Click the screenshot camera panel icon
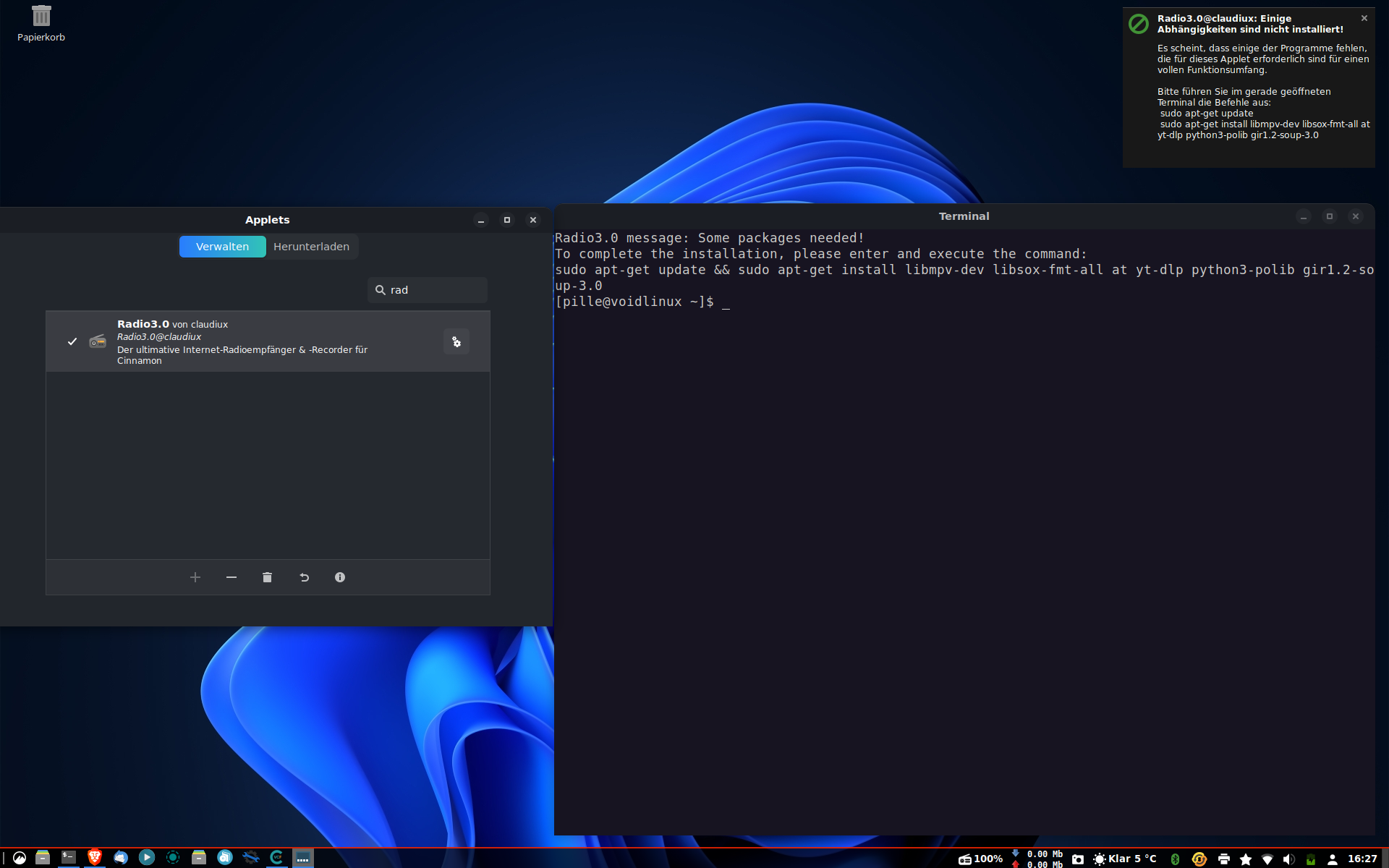This screenshot has width=1389, height=868. click(x=1078, y=859)
